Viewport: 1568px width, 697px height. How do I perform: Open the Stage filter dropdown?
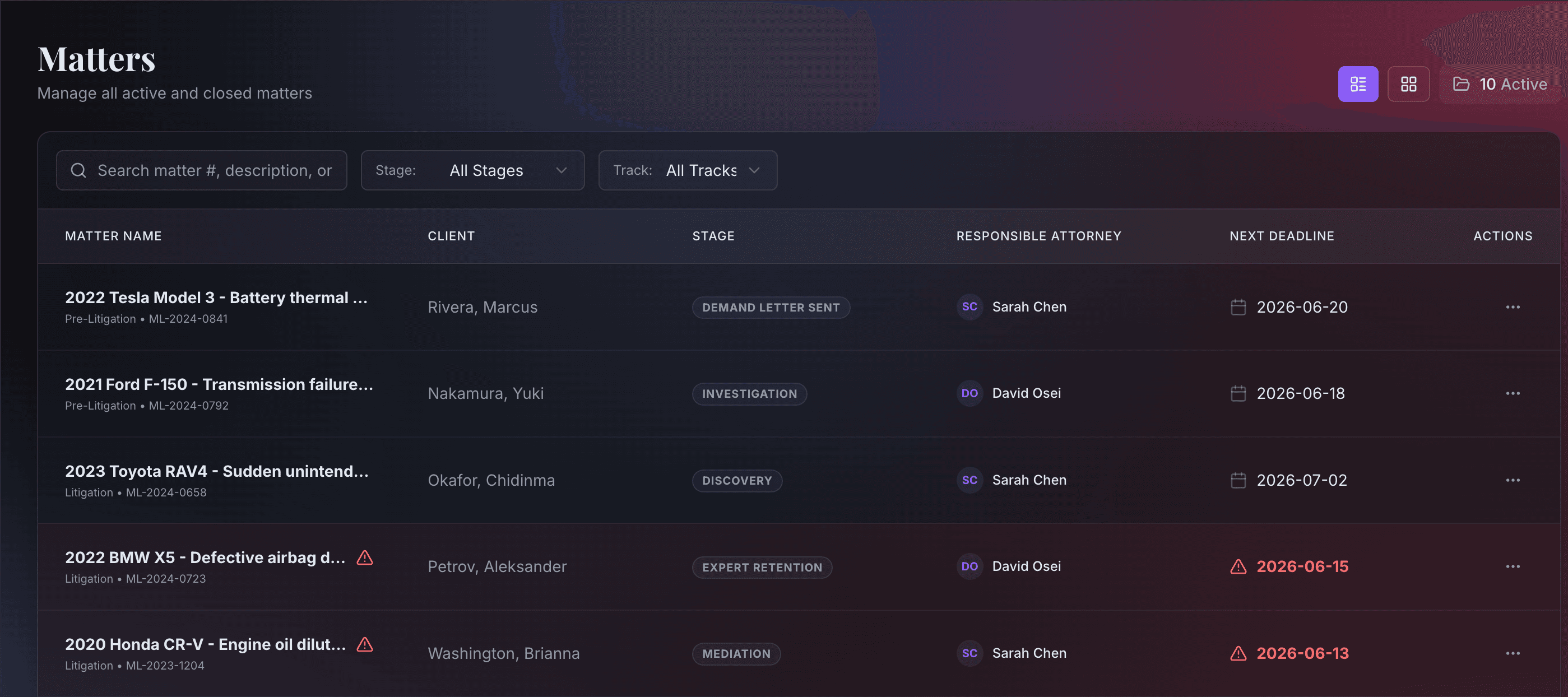pyautogui.click(x=472, y=170)
